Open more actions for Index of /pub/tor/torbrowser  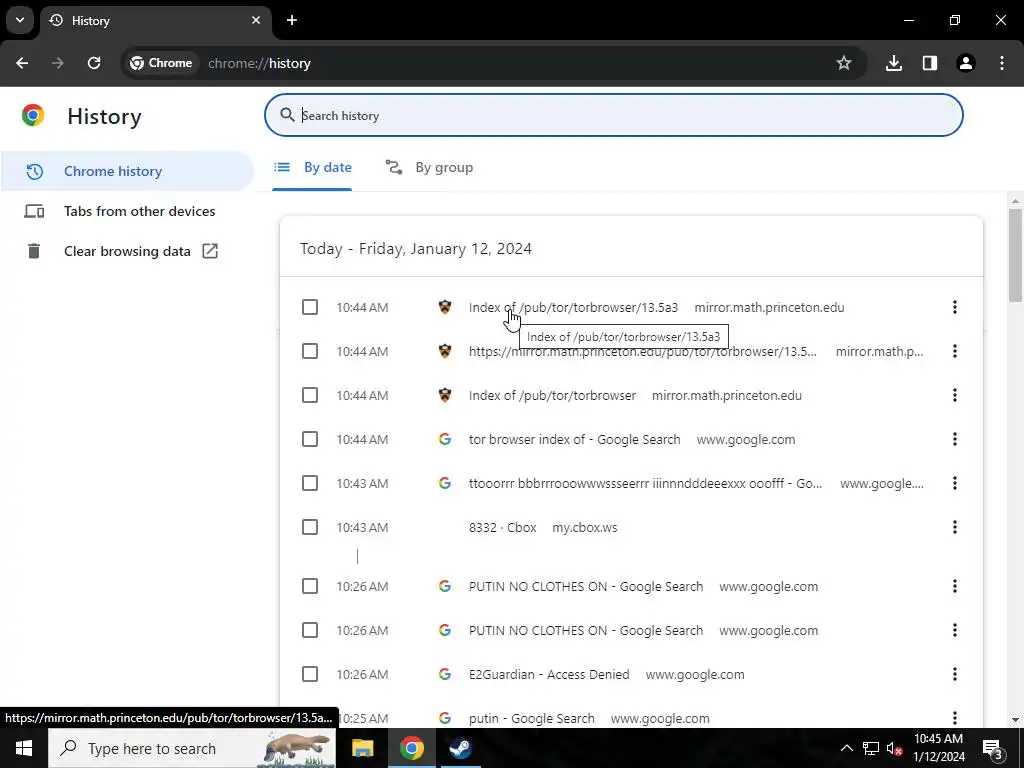point(955,395)
